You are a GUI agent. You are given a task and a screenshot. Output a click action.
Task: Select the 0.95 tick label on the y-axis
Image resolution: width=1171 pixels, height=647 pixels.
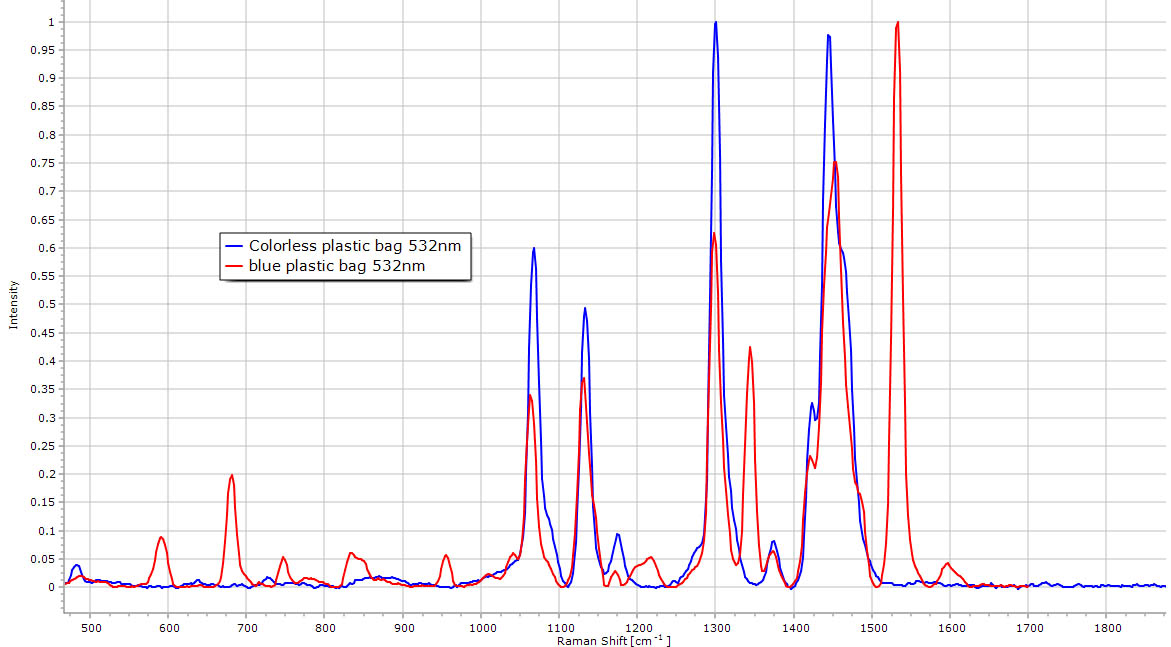44,50
